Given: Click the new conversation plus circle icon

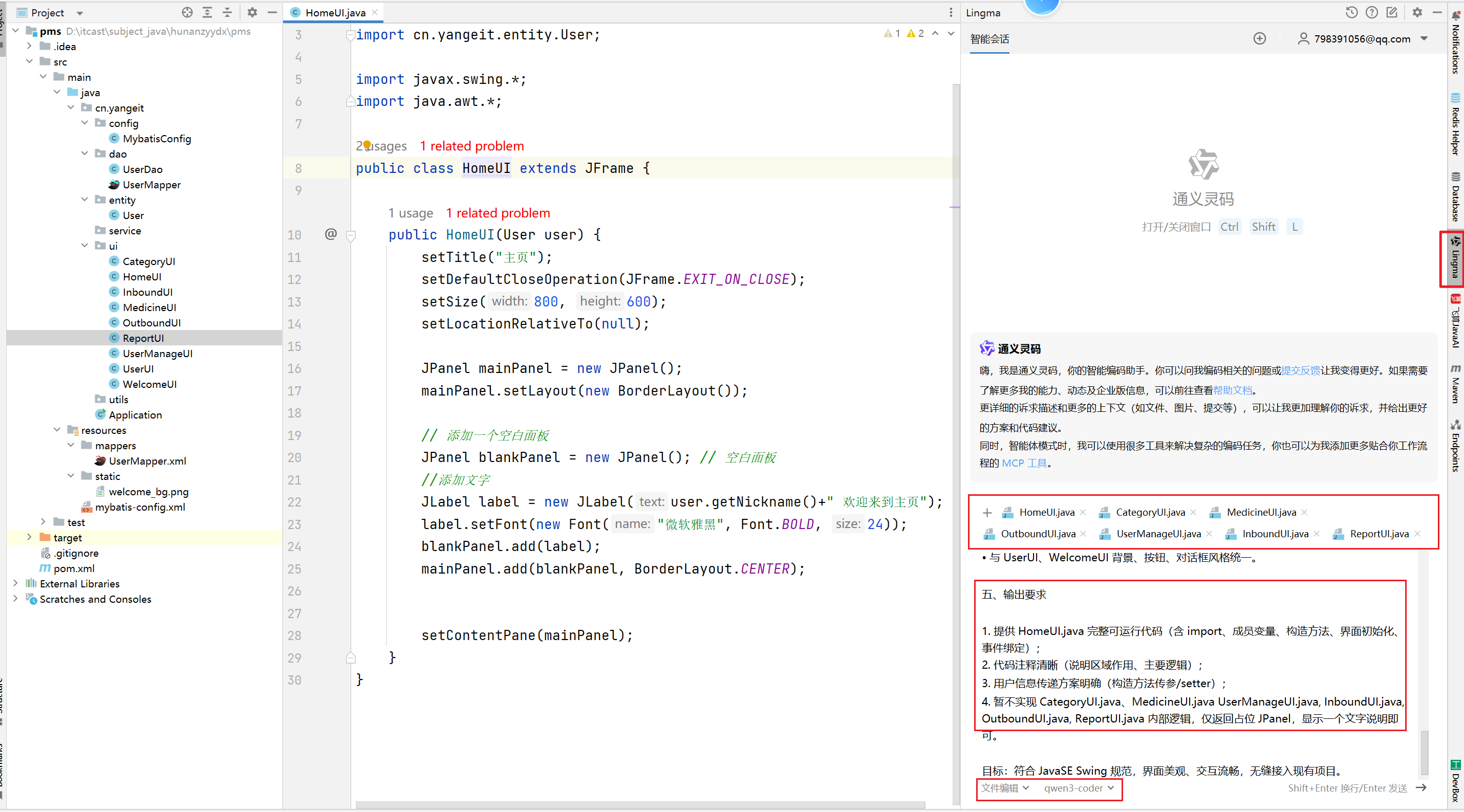Looking at the screenshot, I should tap(1259, 39).
